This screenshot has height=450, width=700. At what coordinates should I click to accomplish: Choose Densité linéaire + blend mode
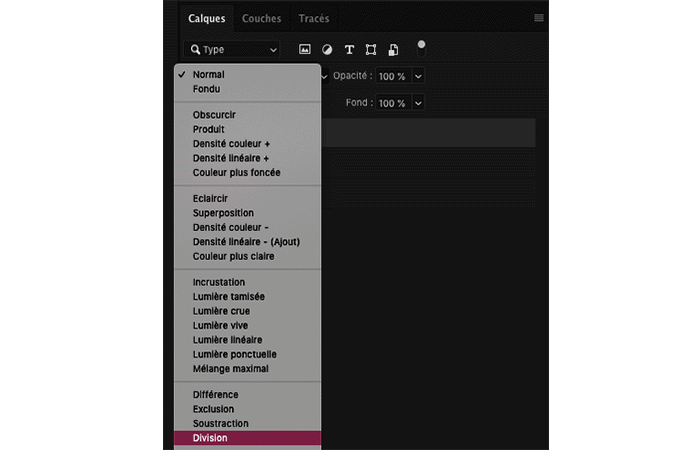point(247,158)
